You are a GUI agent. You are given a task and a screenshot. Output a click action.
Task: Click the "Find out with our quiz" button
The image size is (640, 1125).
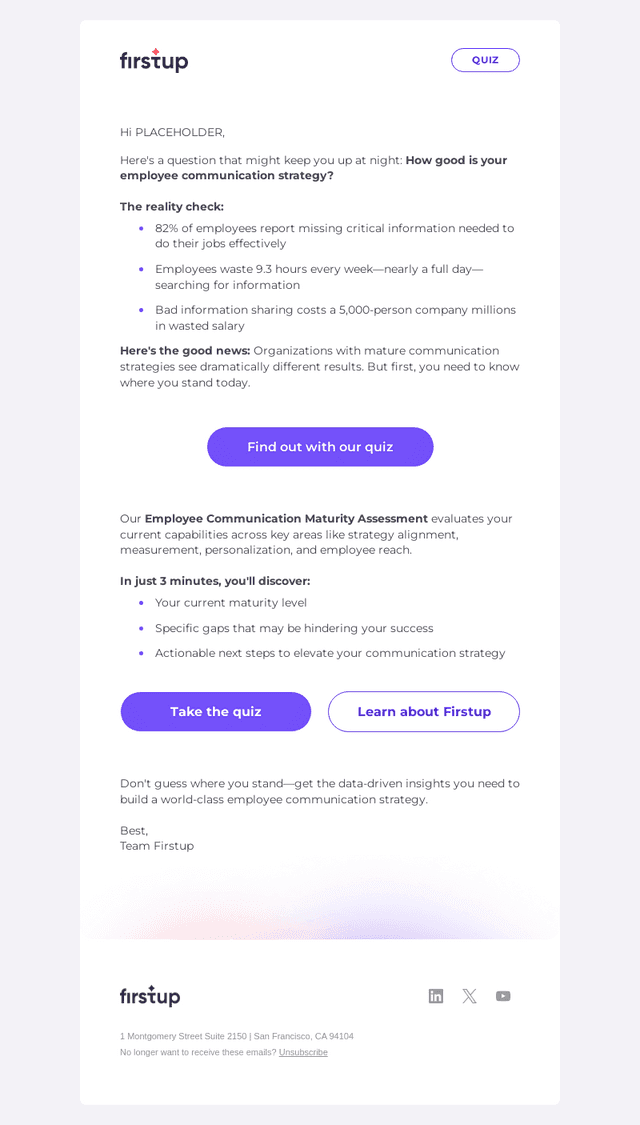click(x=320, y=447)
